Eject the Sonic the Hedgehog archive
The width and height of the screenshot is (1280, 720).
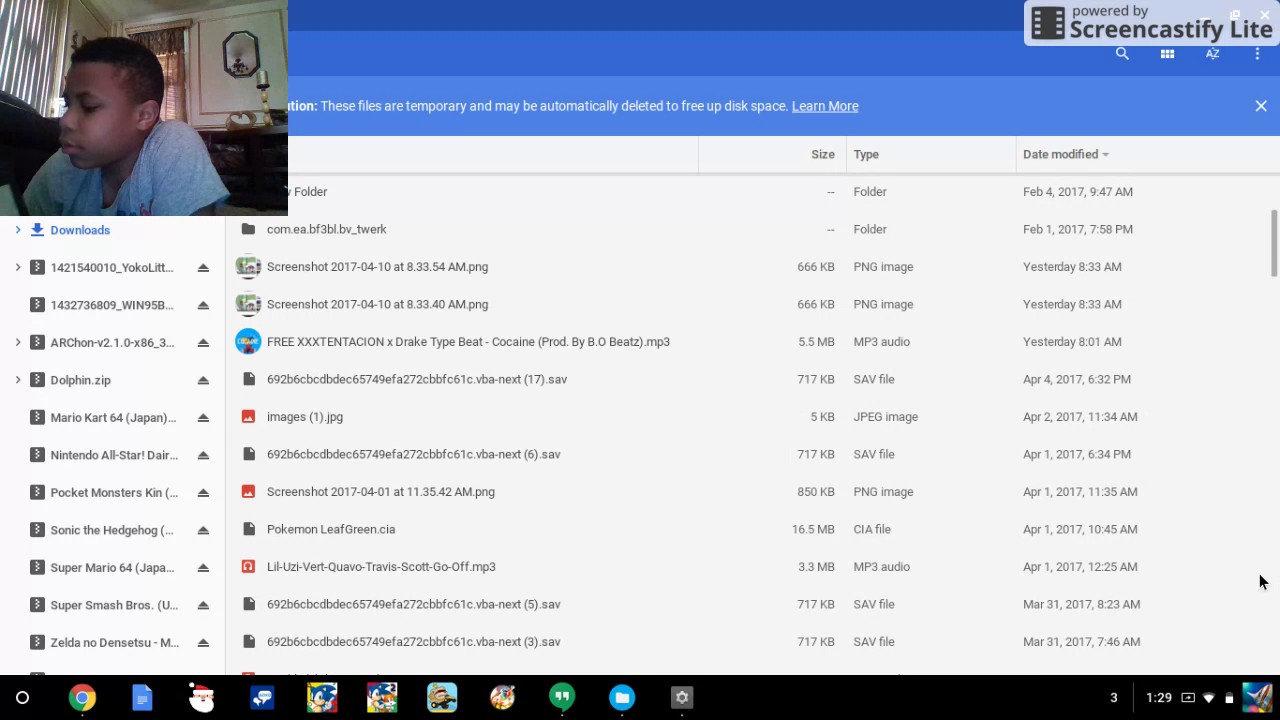(x=203, y=530)
